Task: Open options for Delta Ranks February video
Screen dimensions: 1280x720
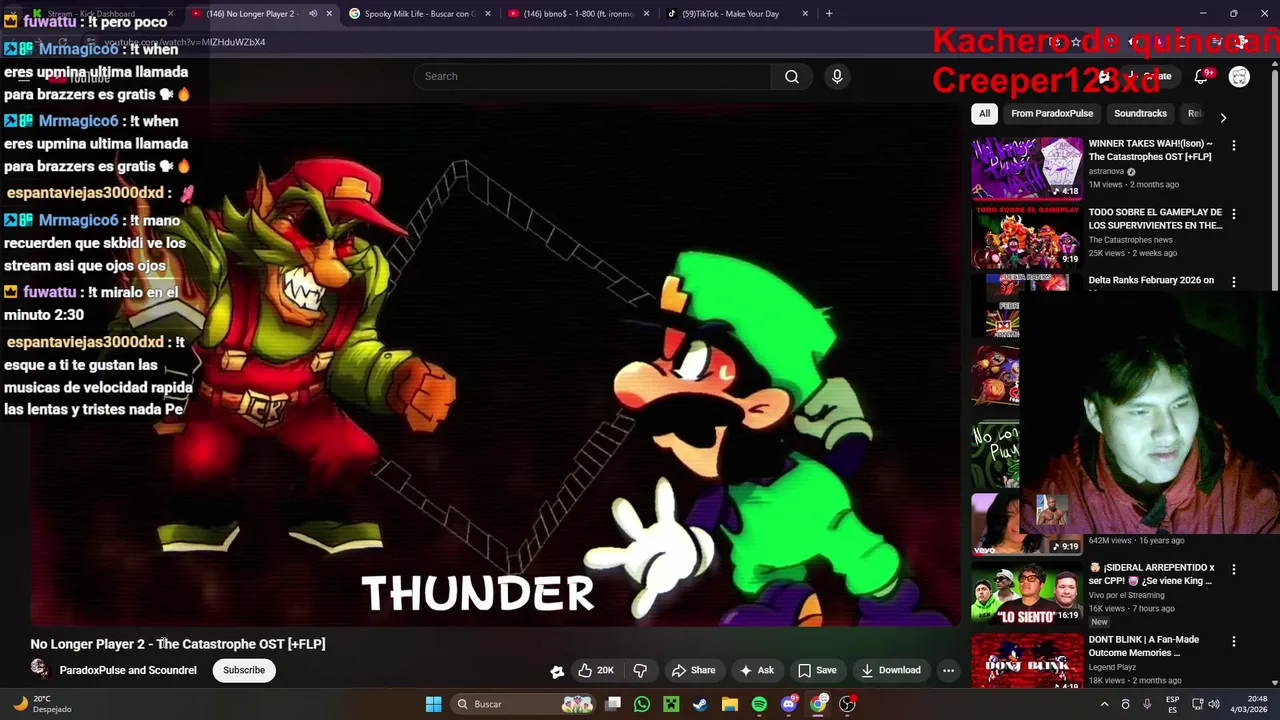Action: click(x=1233, y=282)
